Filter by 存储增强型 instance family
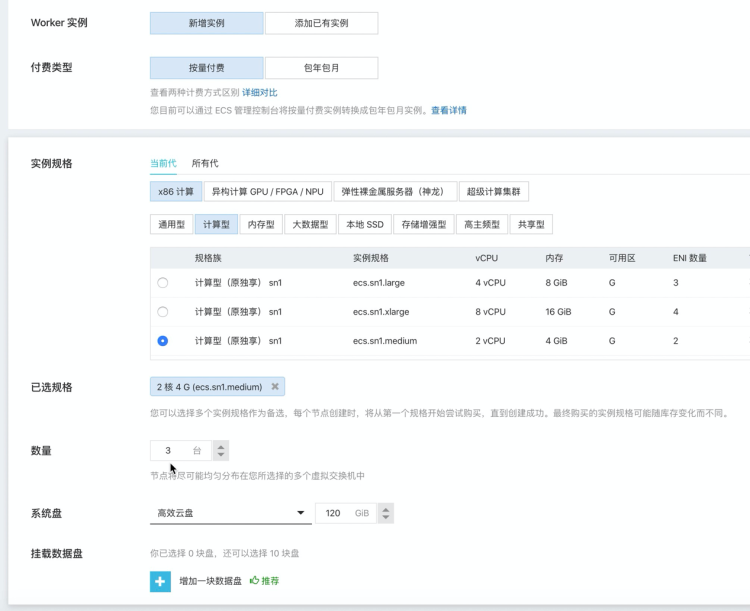The width and height of the screenshot is (750, 611). point(424,224)
